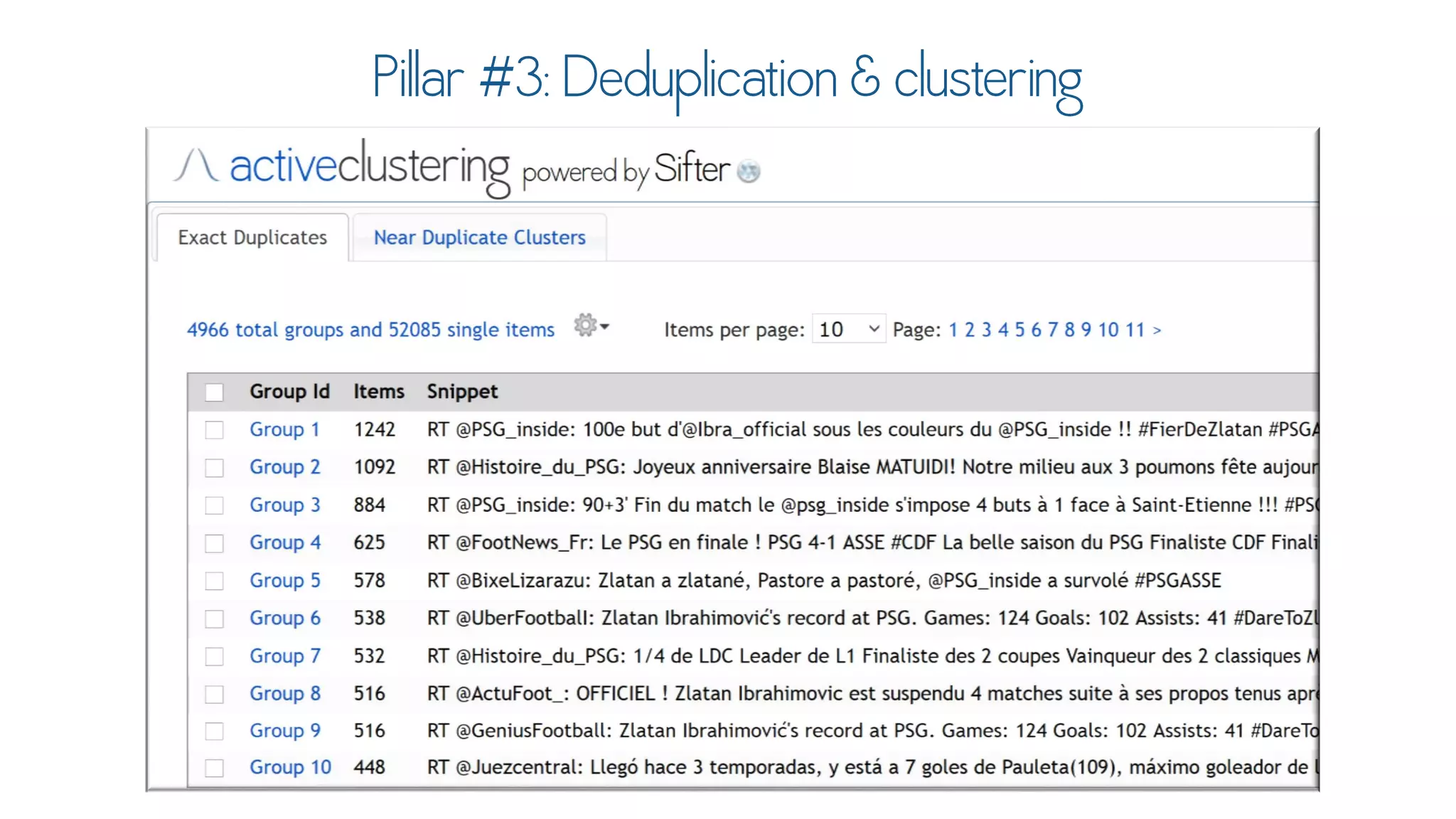Open the Group 8 link
The height and width of the screenshot is (819, 1456).
point(284,693)
